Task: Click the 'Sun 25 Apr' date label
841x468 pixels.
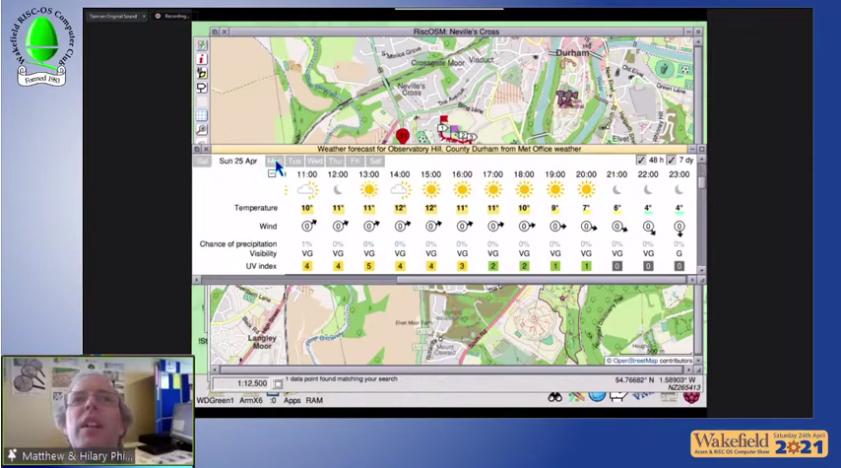Action: click(x=238, y=161)
